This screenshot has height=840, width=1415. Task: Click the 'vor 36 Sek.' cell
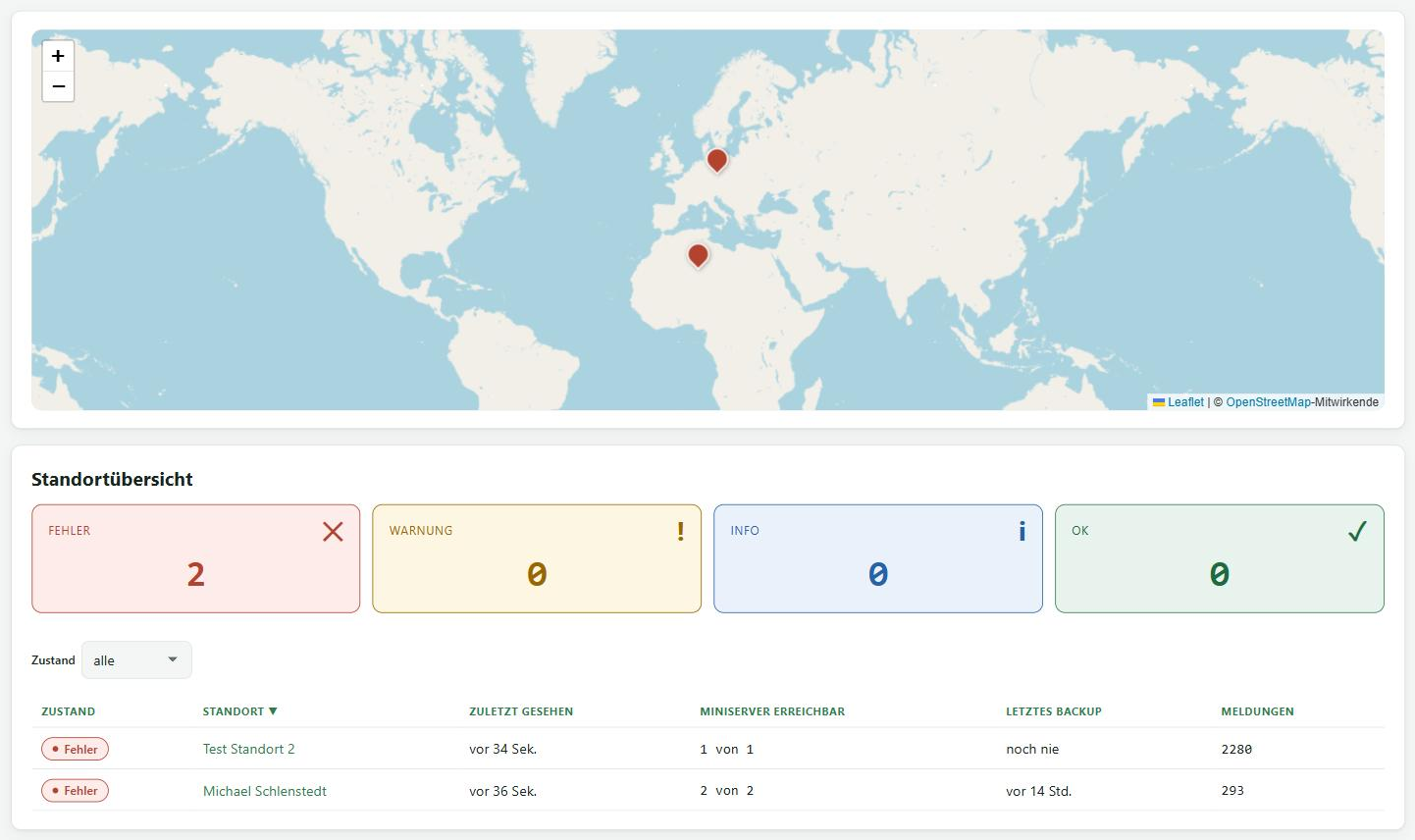502,791
